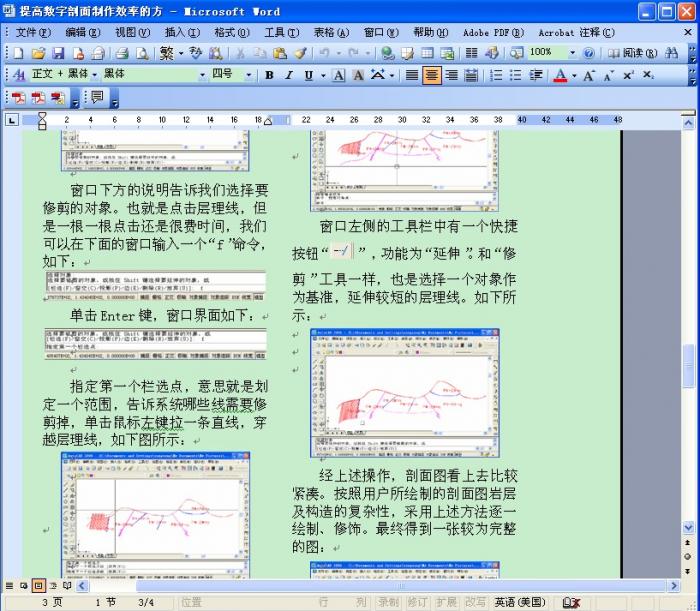Screen dimensions: 700x611
Task: Open the font name 黑体 dropdown
Action: [202, 75]
